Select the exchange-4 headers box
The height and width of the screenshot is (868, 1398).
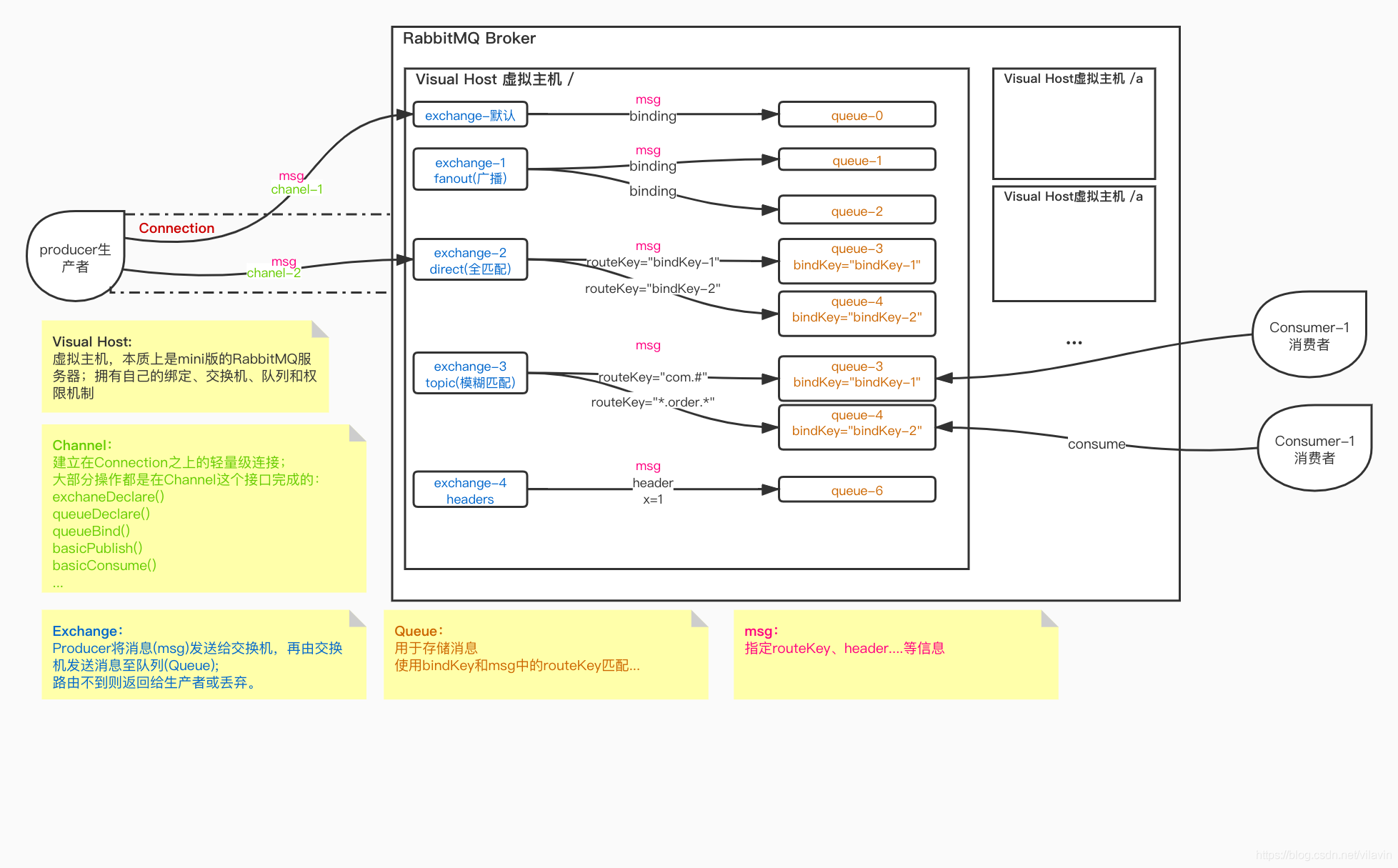(470, 490)
